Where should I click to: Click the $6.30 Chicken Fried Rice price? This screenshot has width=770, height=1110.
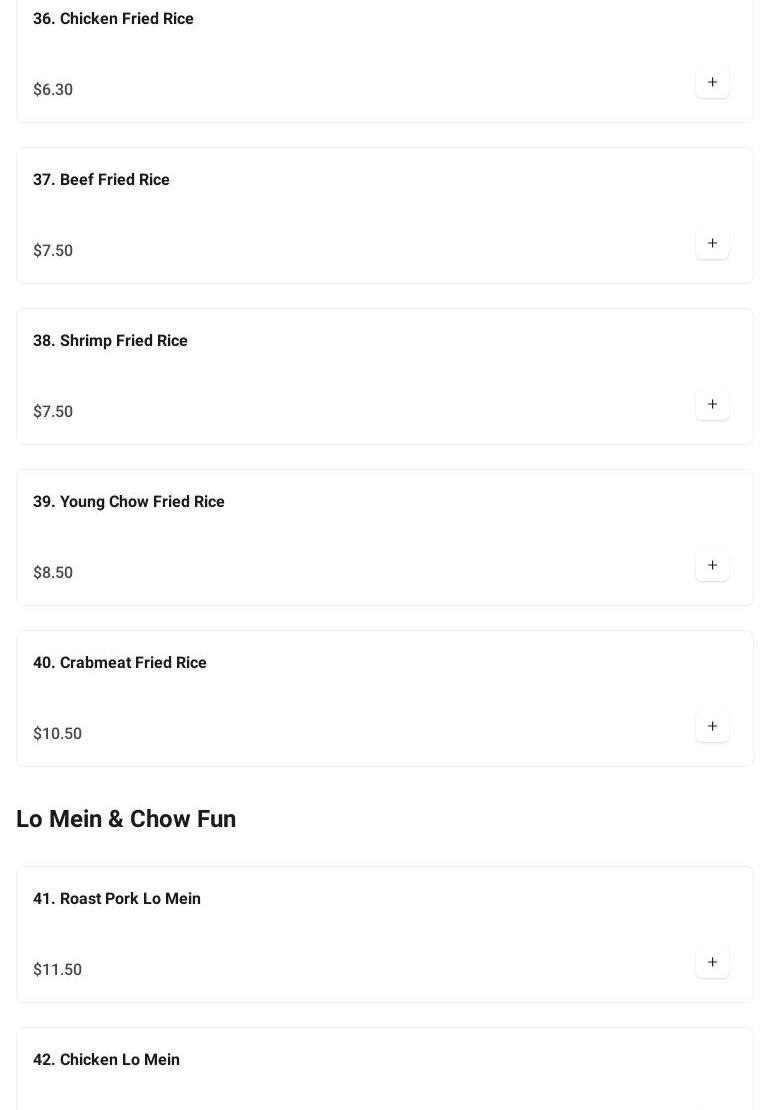(53, 90)
